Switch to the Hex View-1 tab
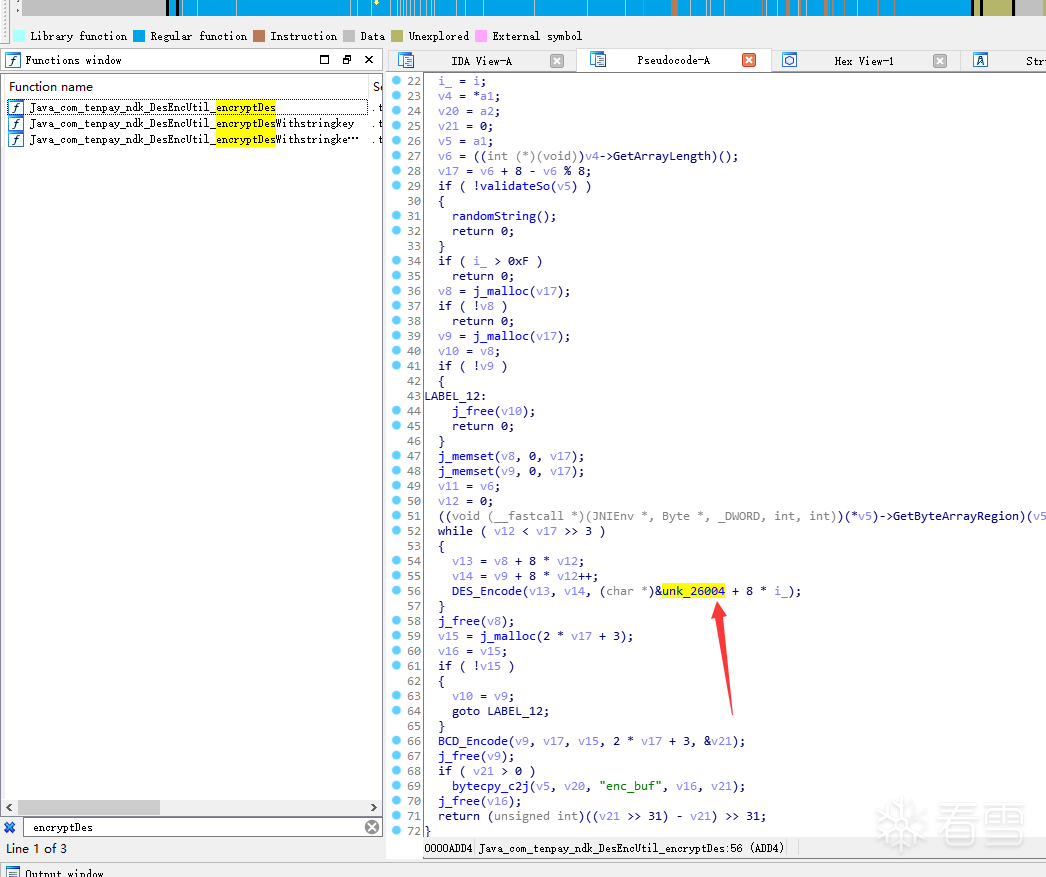The image size is (1046, 877). click(863, 61)
